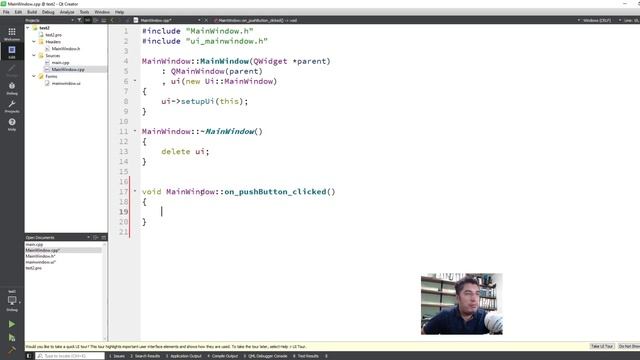Build project with the hammer icon

point(12,349)
